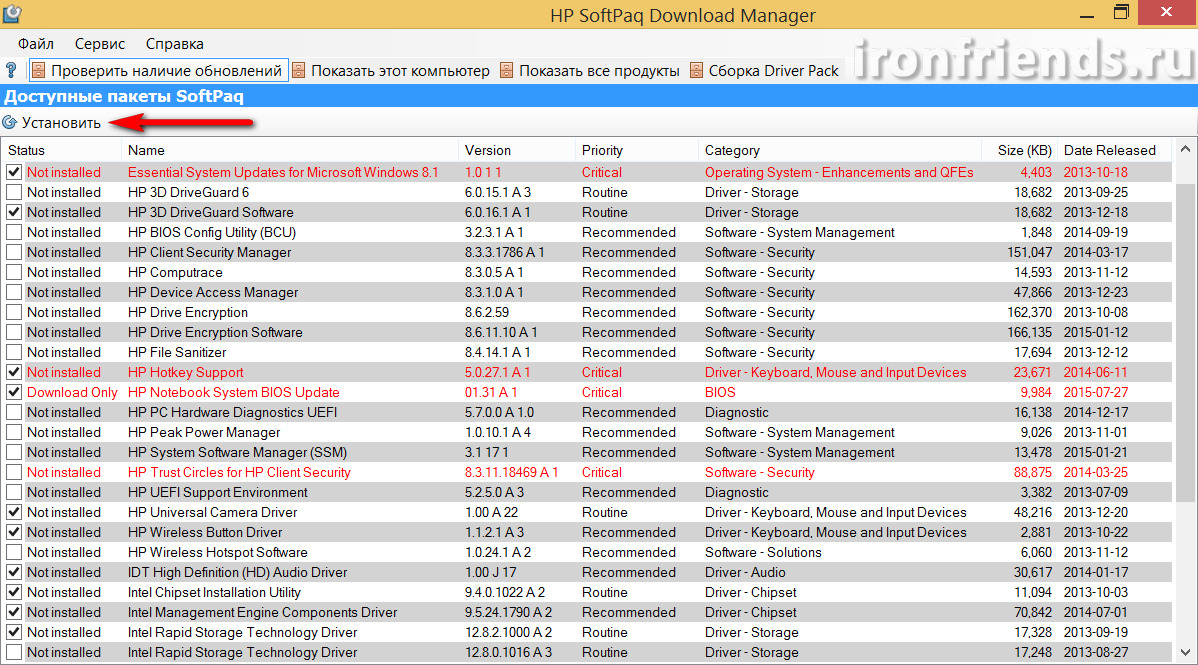Click the scrollbar up arrow
The width and height of the screenshot is (1198, 665).
click(1186, 150)
